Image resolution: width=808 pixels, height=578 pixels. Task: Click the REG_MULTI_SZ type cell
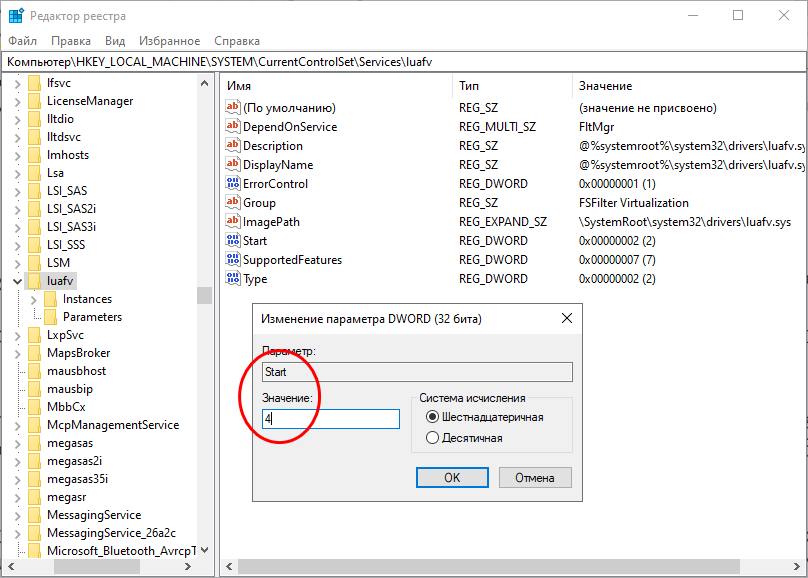497,127
